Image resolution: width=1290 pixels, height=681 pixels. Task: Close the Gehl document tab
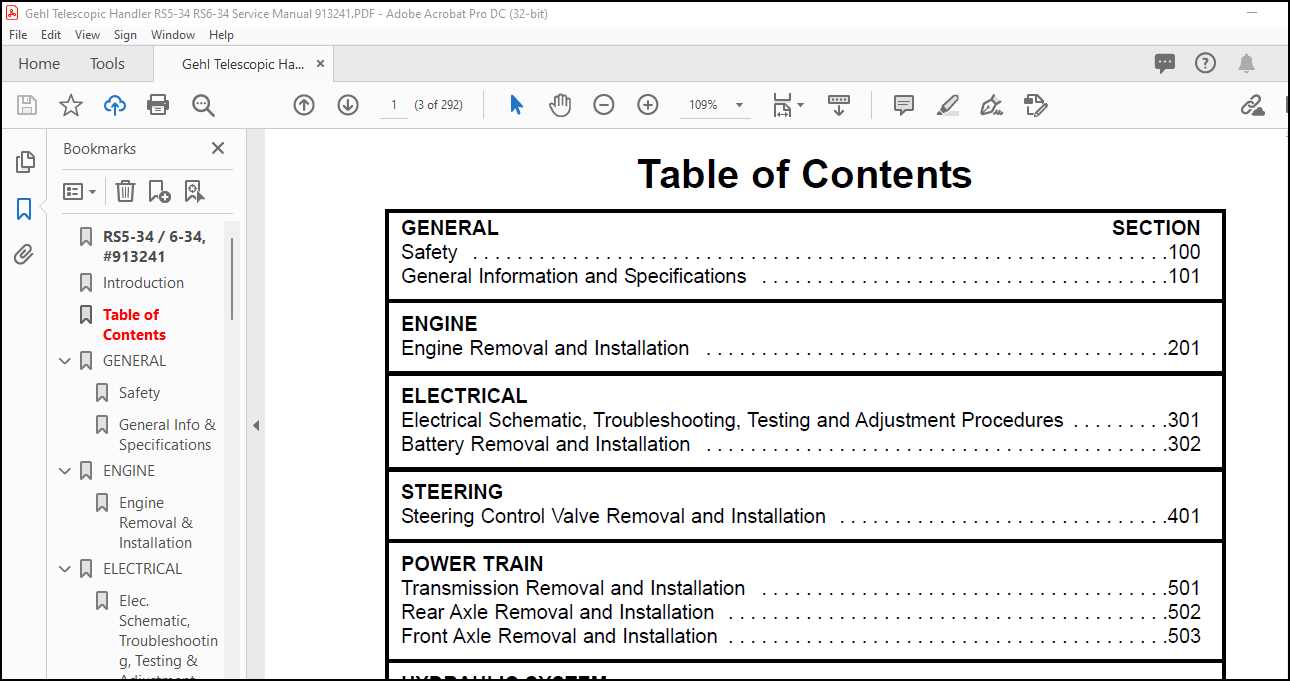click(x=320, y=63)
